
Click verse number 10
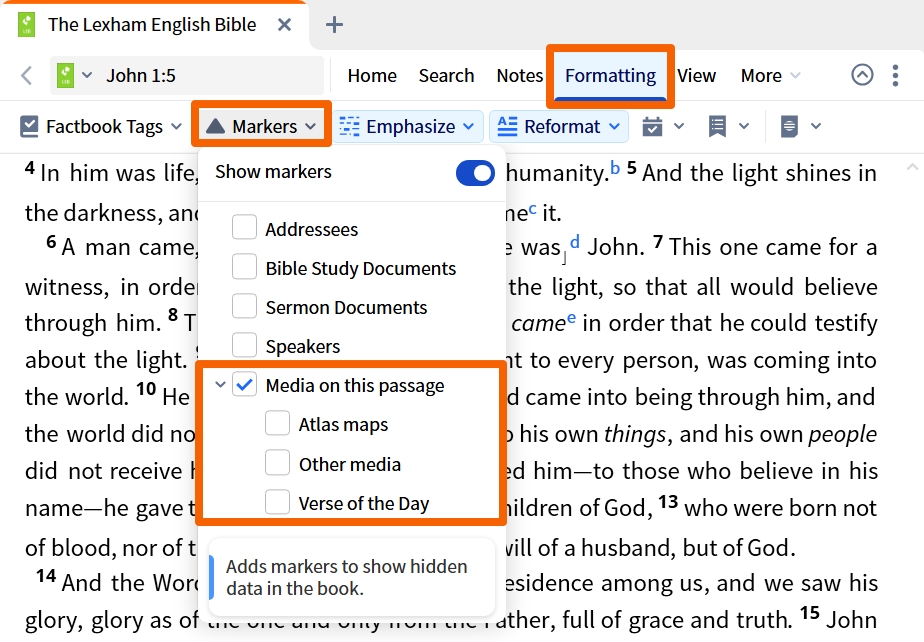point(146,389)
